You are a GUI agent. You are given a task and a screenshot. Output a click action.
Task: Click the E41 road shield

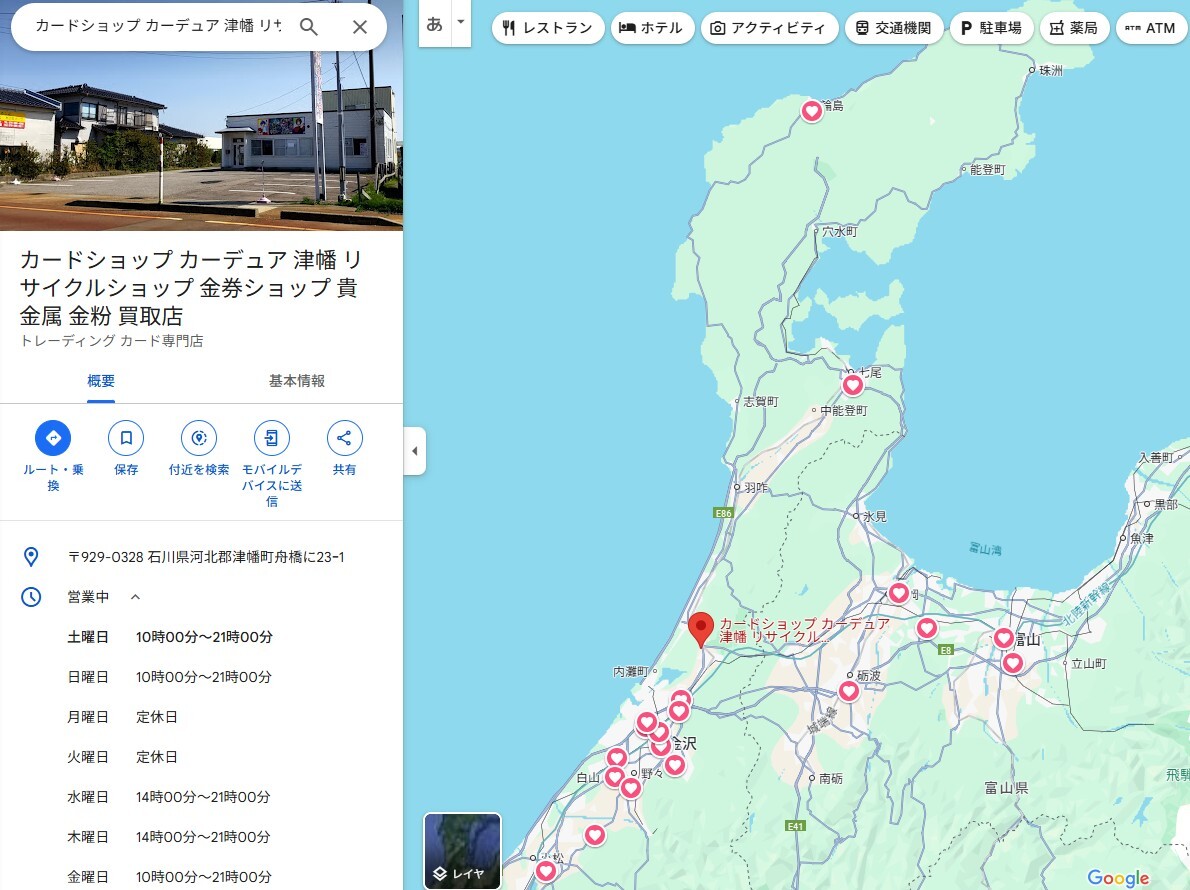pos(795,826)
